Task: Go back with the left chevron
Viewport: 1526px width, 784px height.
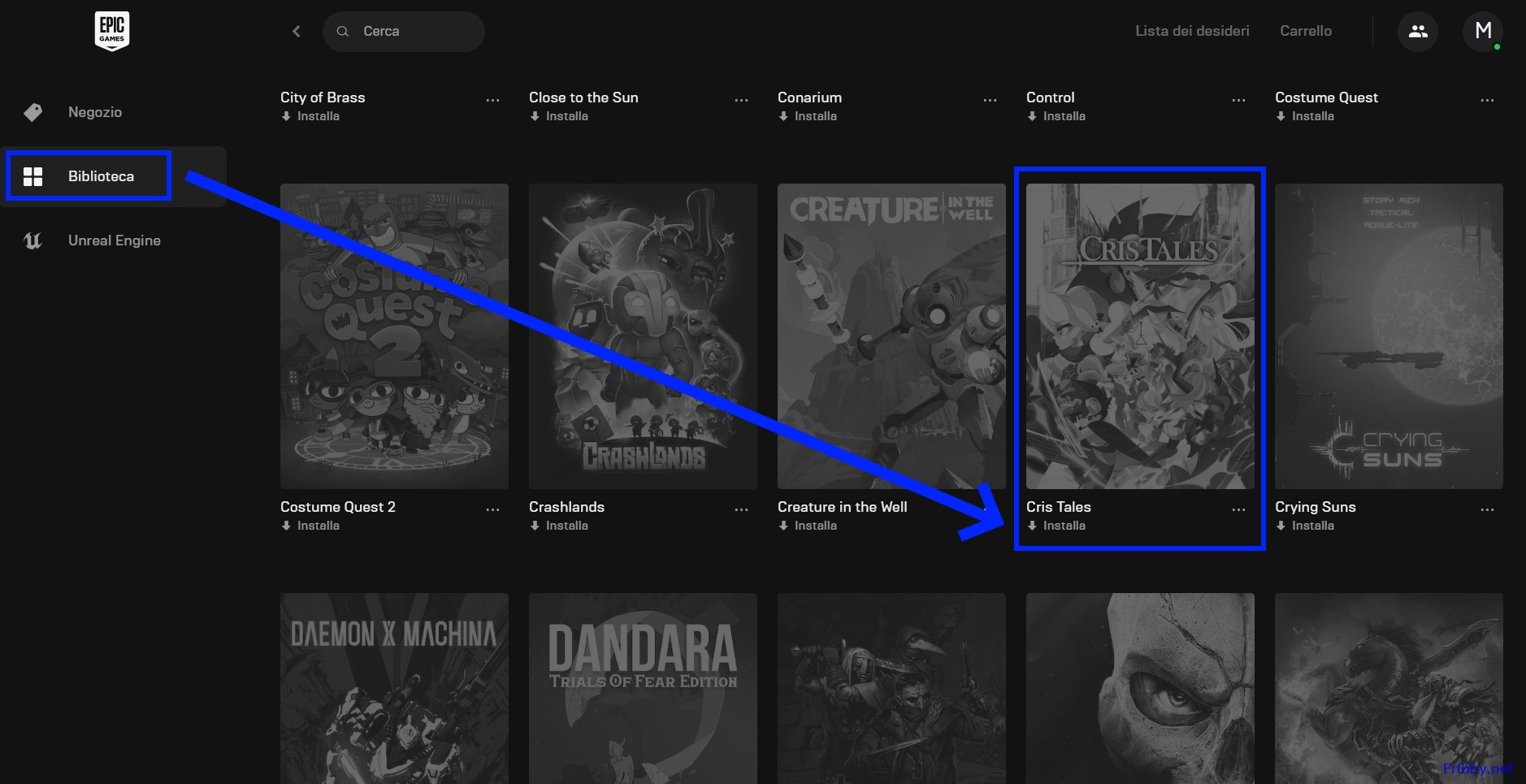Action: pos(297,31)
